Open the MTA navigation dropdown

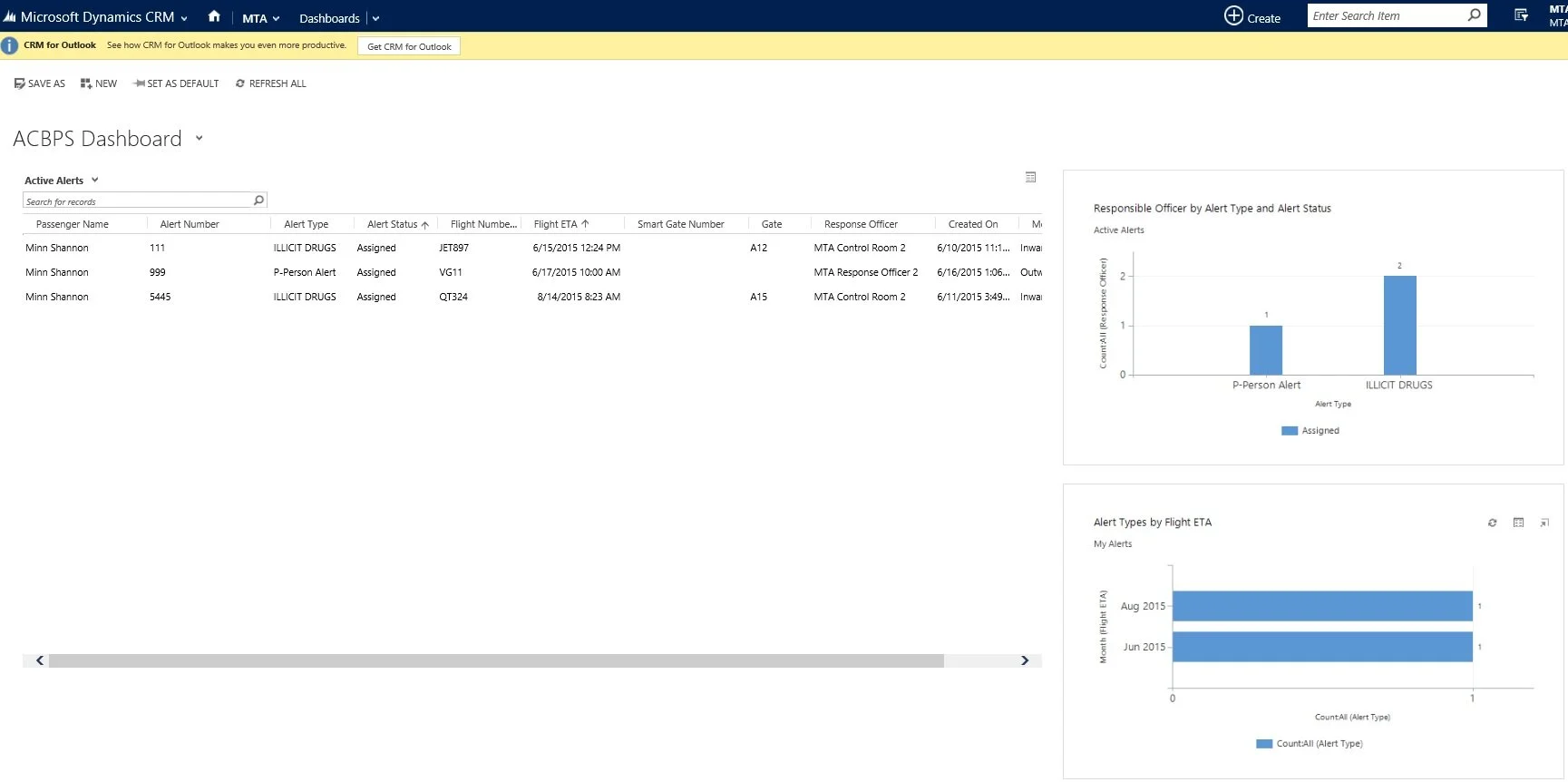click(x=260, y=18)
